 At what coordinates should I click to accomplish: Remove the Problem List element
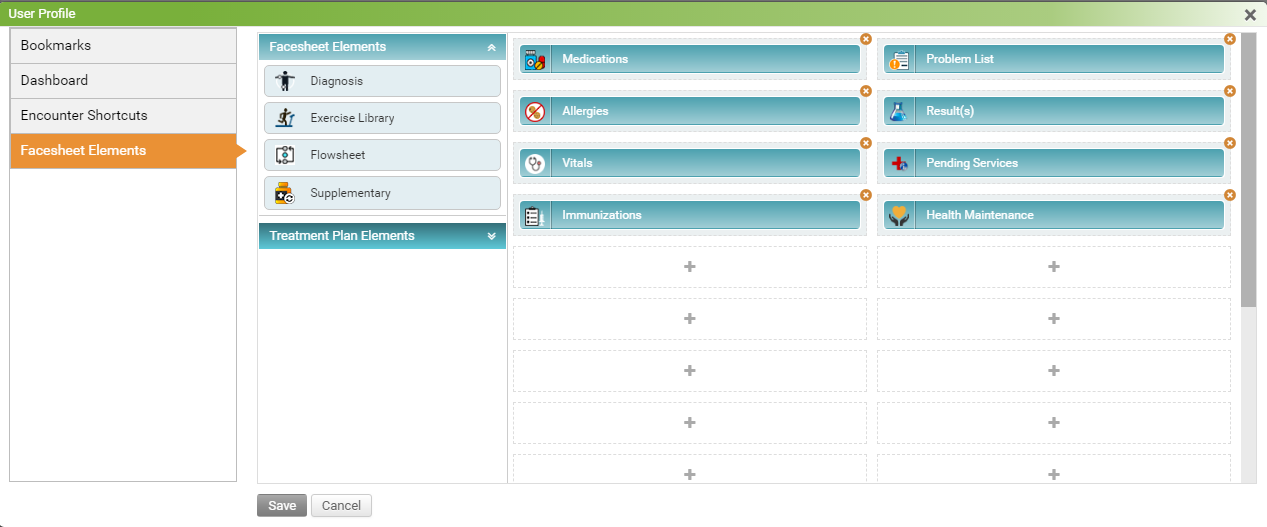pyautogui.click(x=1230, y=39)
